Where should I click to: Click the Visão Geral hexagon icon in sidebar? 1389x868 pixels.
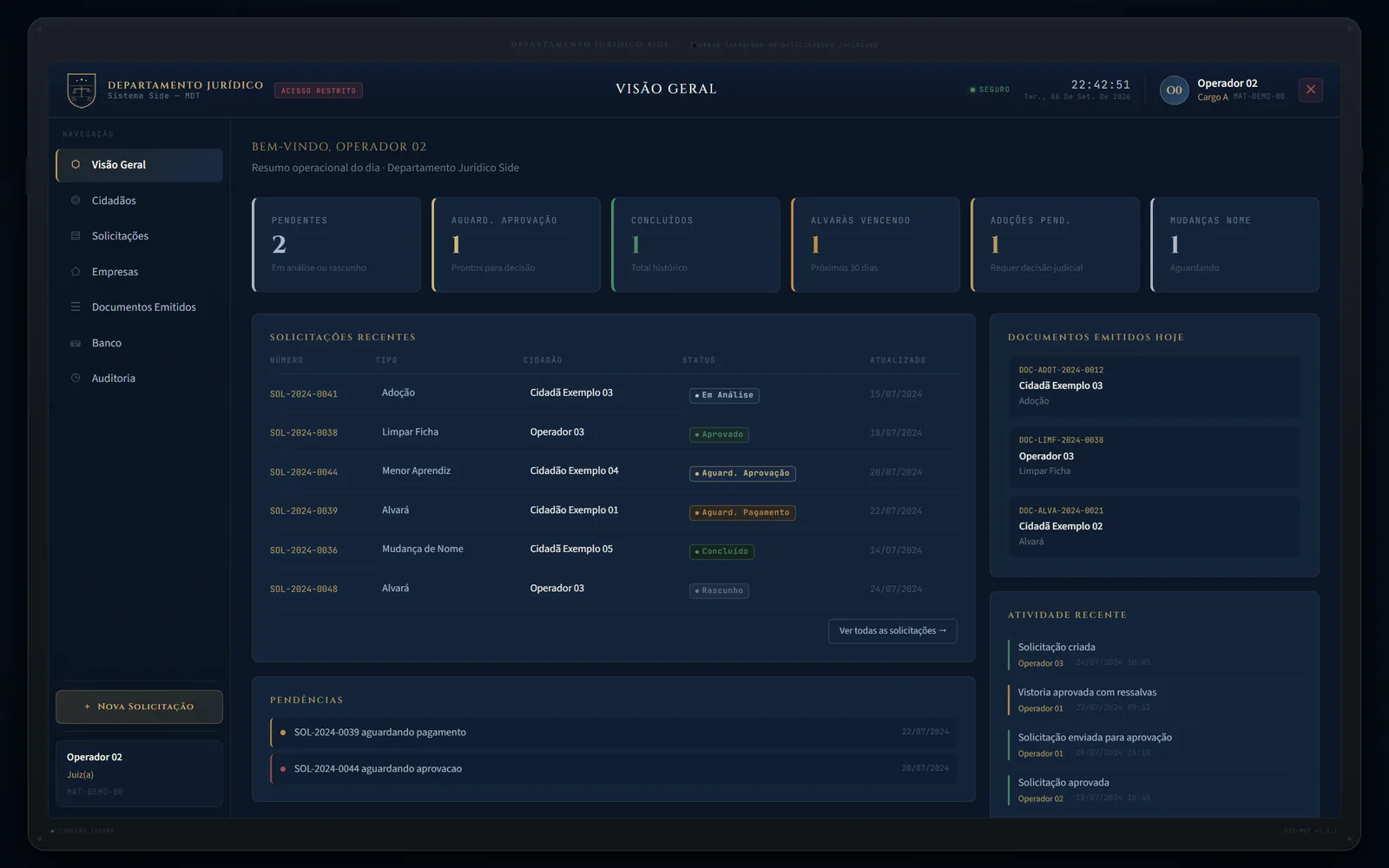76,164
